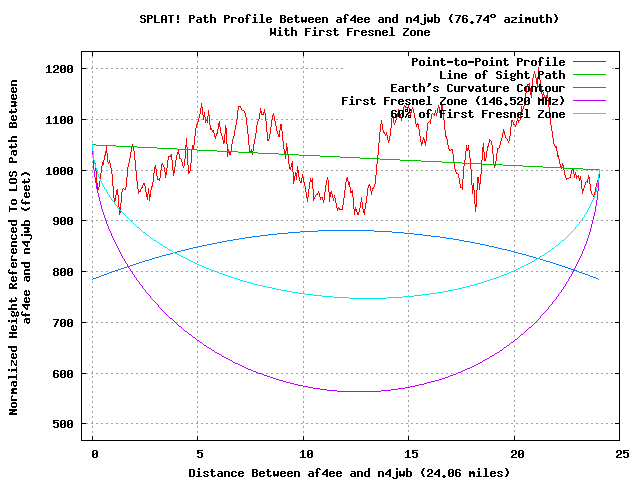
Task: Click the x-axis tick label 20
Action: [x=517, y=454]
